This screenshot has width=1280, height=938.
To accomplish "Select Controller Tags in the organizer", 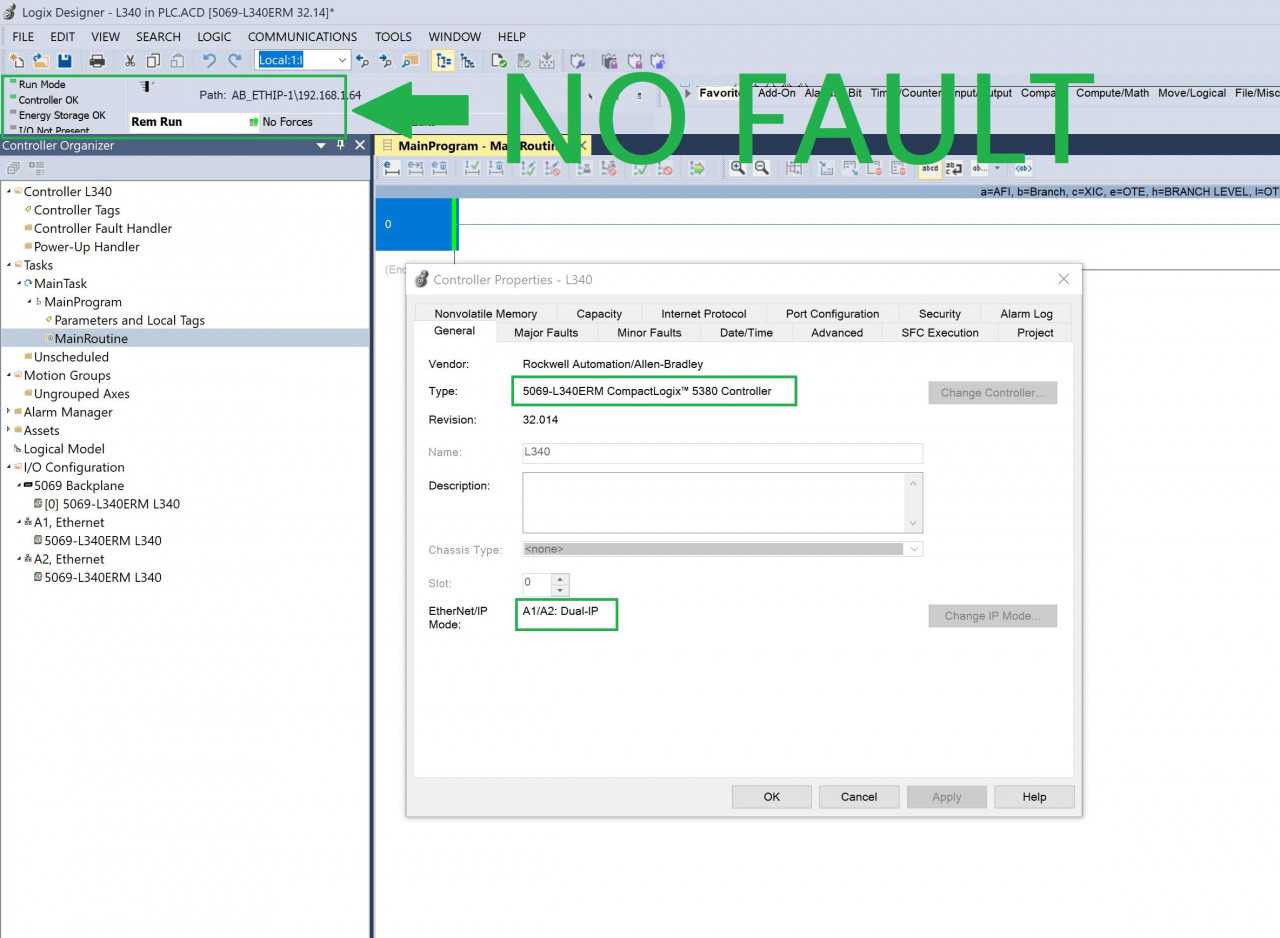I will point(76,210).
